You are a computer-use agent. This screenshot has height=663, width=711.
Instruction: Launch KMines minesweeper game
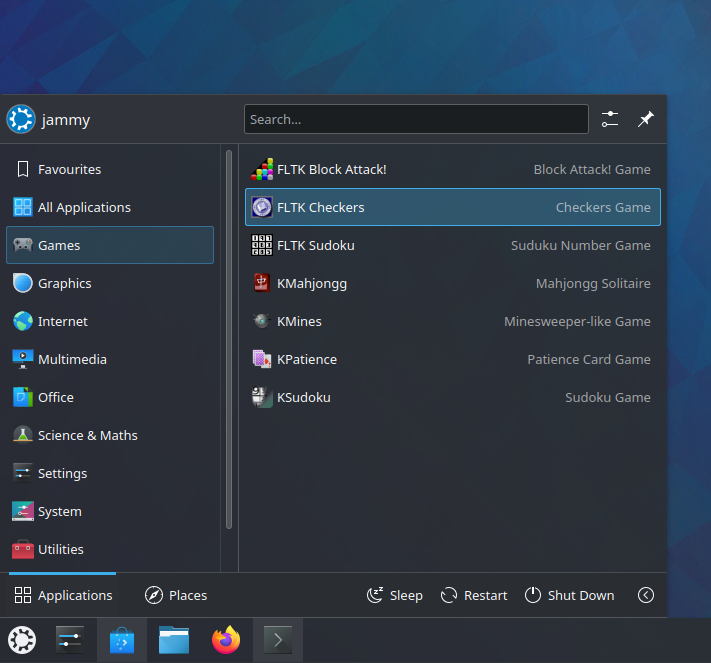(x=453, y=322)
